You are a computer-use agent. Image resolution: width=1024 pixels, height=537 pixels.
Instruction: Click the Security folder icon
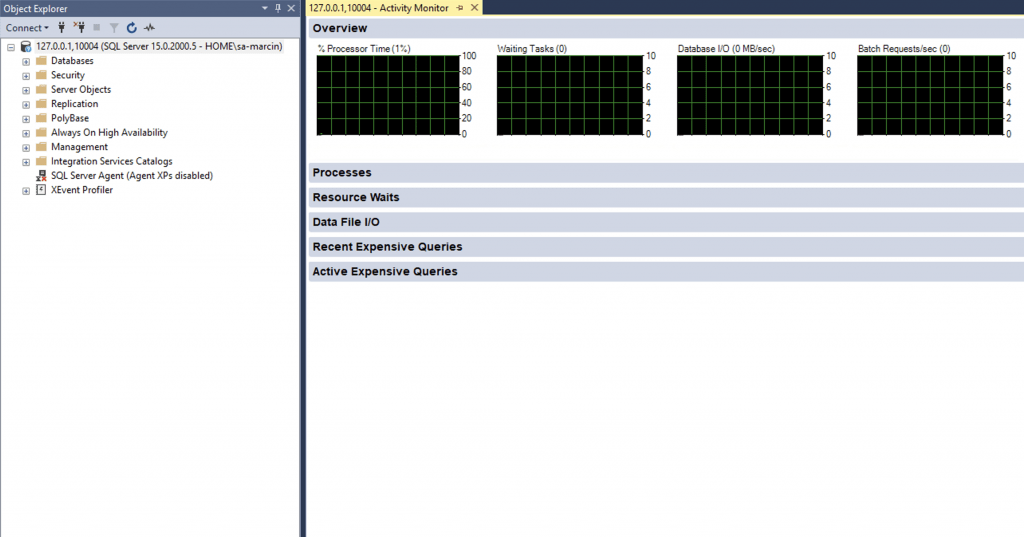pyautogui.click(x=41, y=74)
